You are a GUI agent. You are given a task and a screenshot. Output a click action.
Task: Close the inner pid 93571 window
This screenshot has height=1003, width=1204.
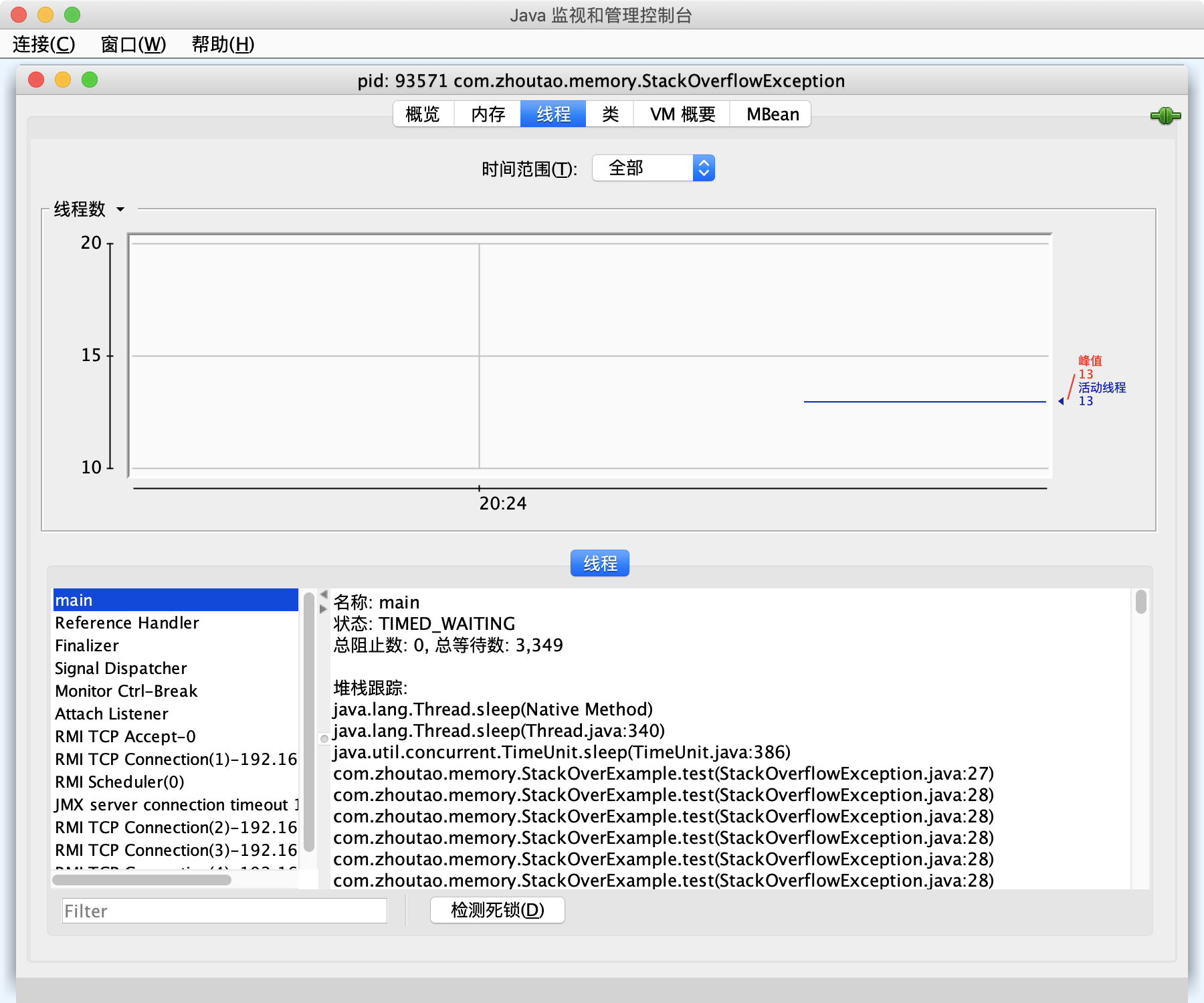[x=36, y=80]
